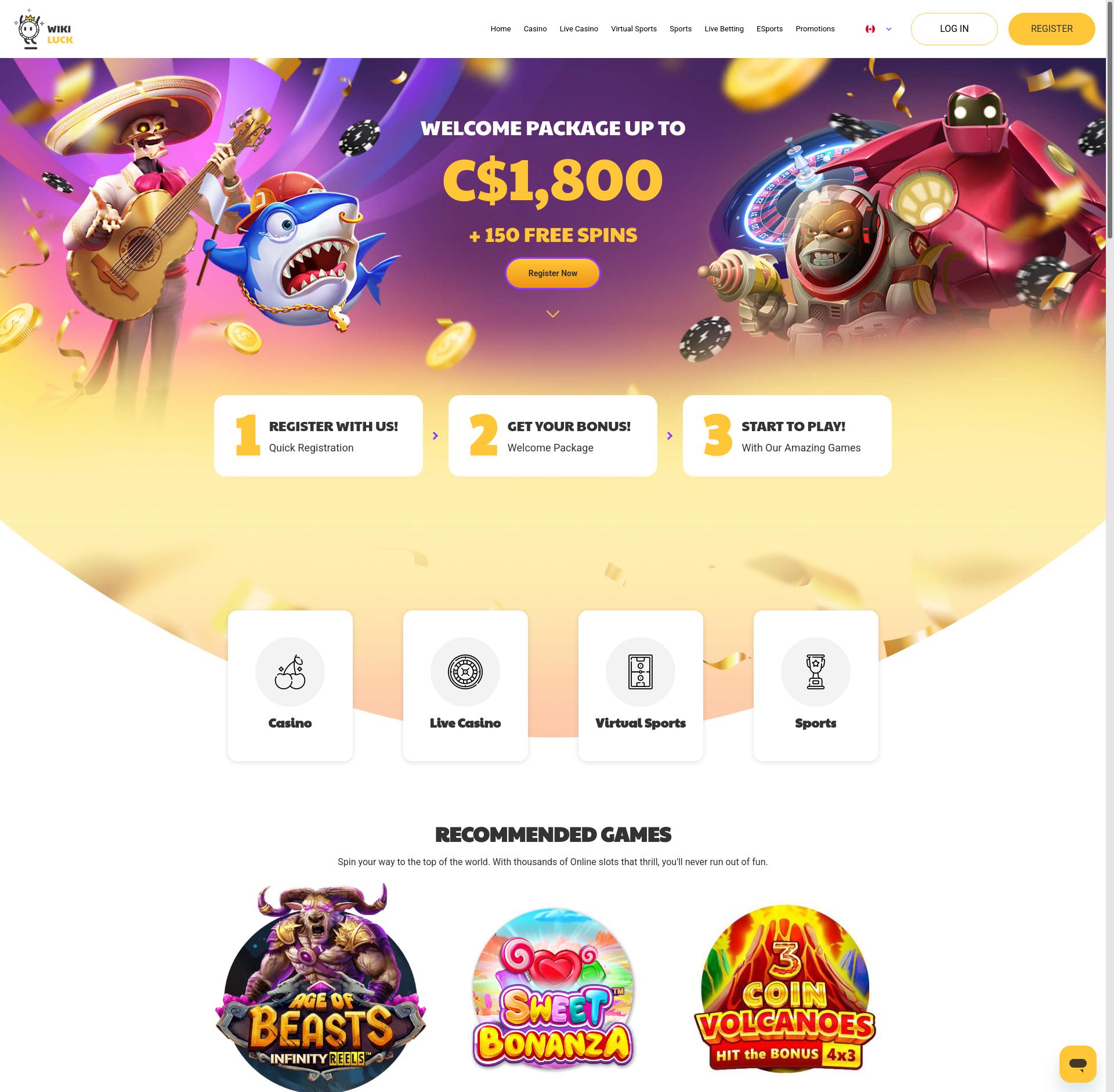The width and height of the screenshot is (1114, 1092).
Task: Go to Live Betting in navigation
Action: 724,29
